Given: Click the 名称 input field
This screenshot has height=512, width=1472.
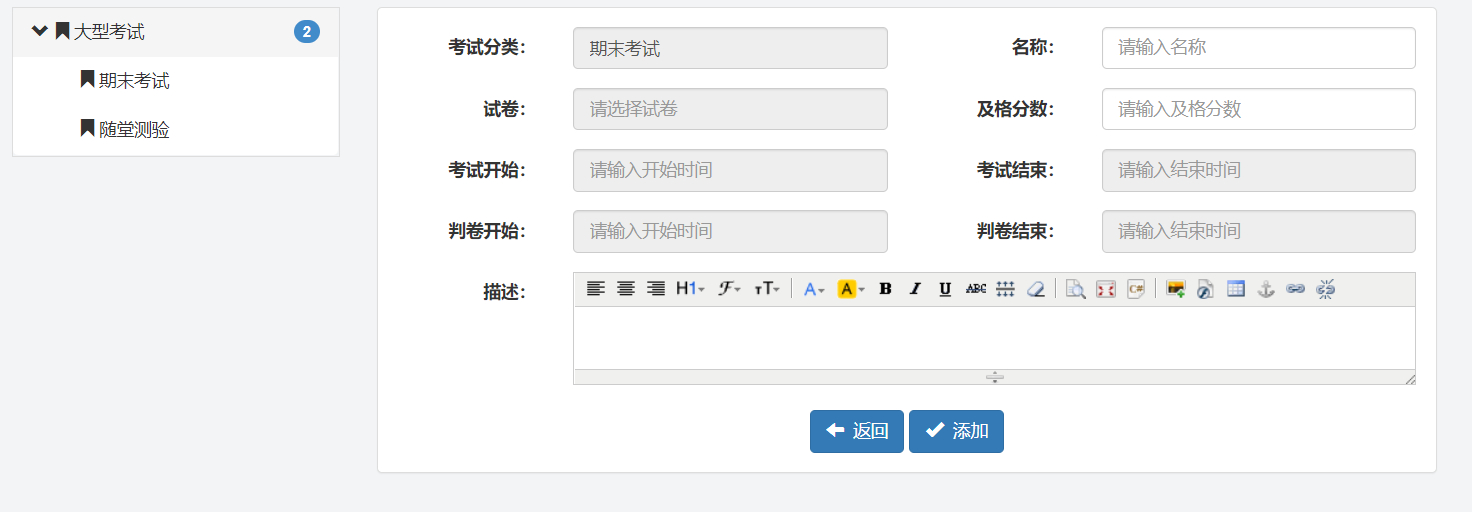Looking at the screenshot, I should [x=1258, y=48].
